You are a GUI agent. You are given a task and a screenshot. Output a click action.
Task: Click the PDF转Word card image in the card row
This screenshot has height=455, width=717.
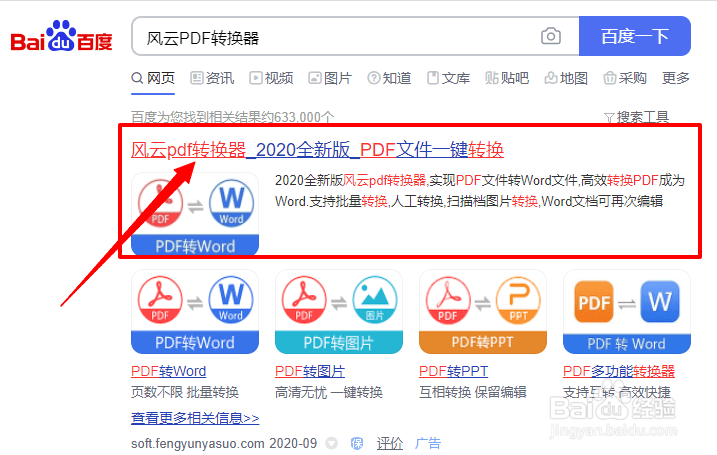point(195,311)
